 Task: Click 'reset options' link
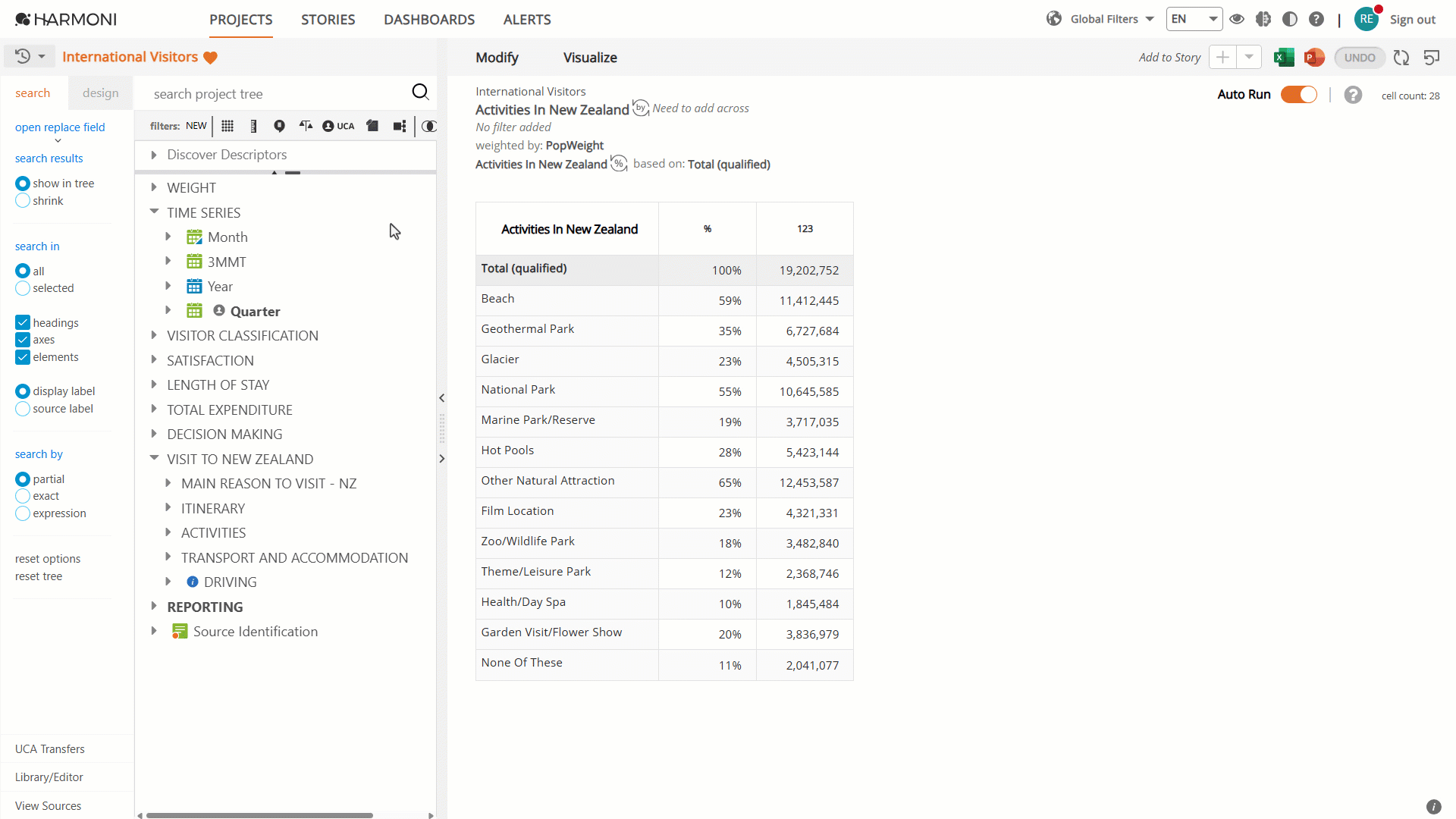coord(48,559)
